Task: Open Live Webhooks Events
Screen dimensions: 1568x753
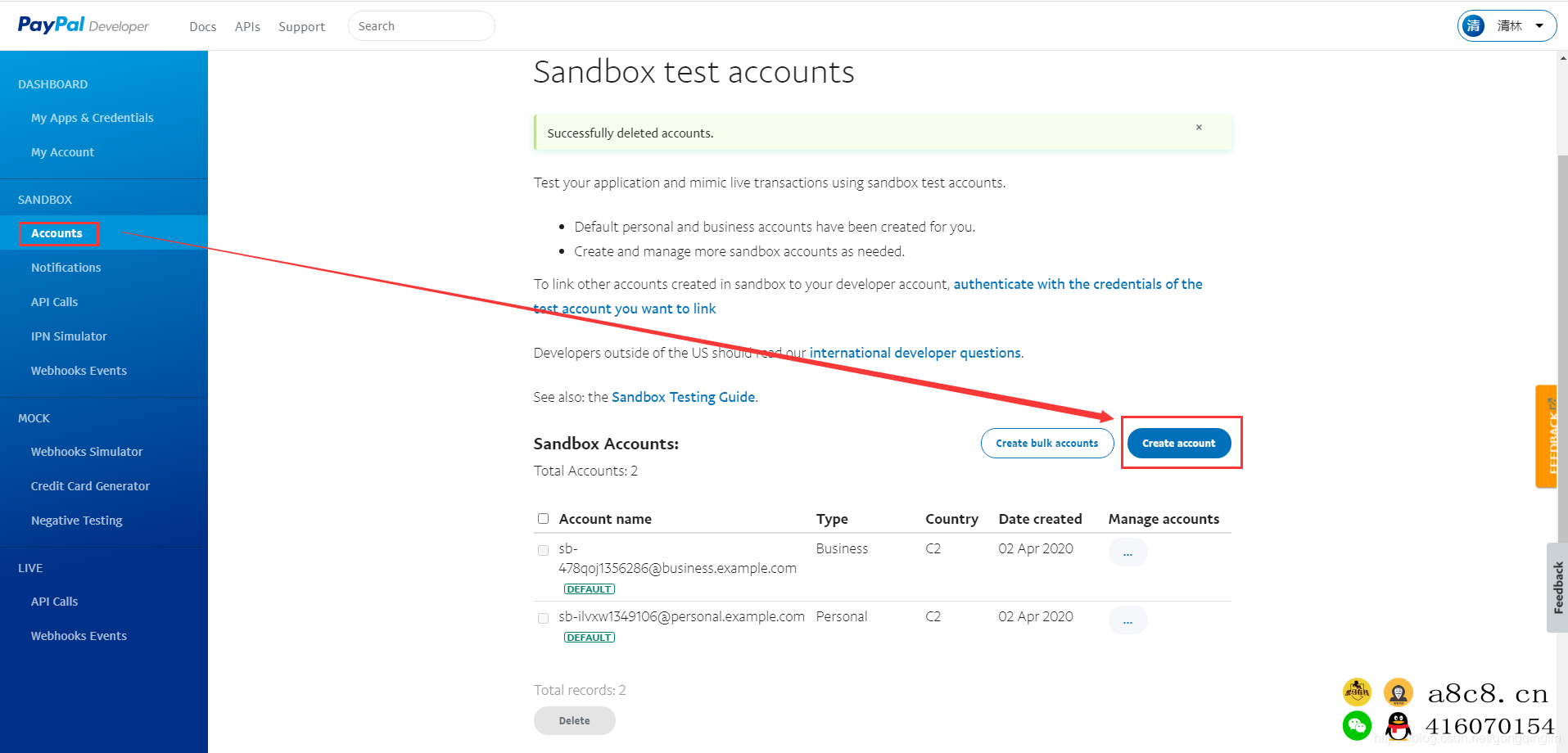Action: point(79,636)
